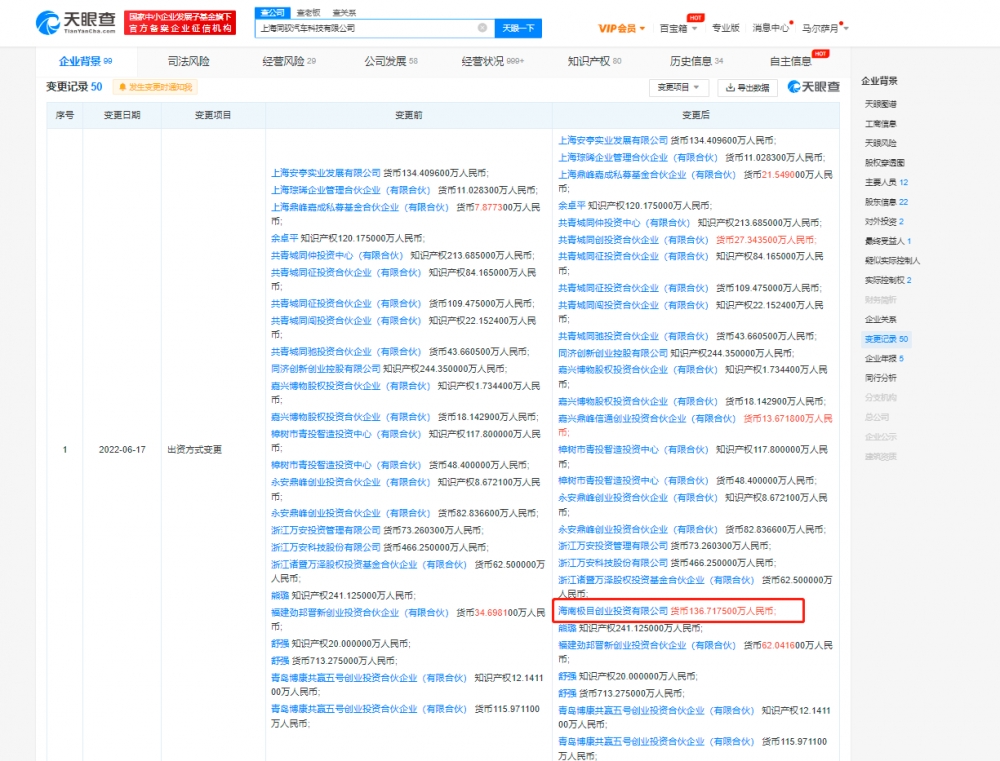1000x761 pixels.
Task: Click the 发生变更时通知我 bell button
Action: pyautogui.click(x=155, y=87)
